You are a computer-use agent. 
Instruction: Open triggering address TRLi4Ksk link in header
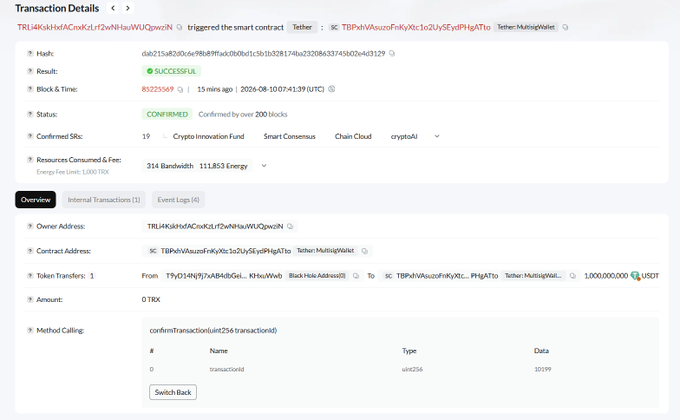(95, 27)
